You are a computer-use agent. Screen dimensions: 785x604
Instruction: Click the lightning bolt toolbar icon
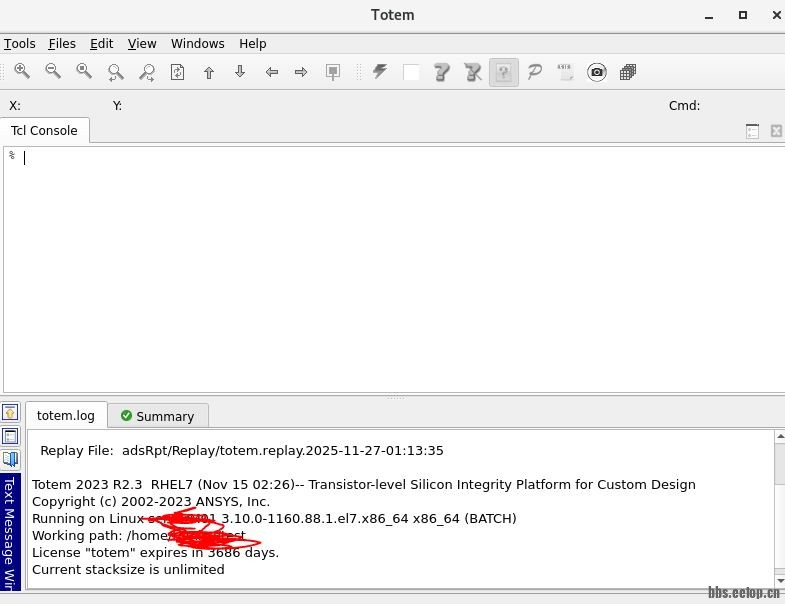[x=380, y=72]
